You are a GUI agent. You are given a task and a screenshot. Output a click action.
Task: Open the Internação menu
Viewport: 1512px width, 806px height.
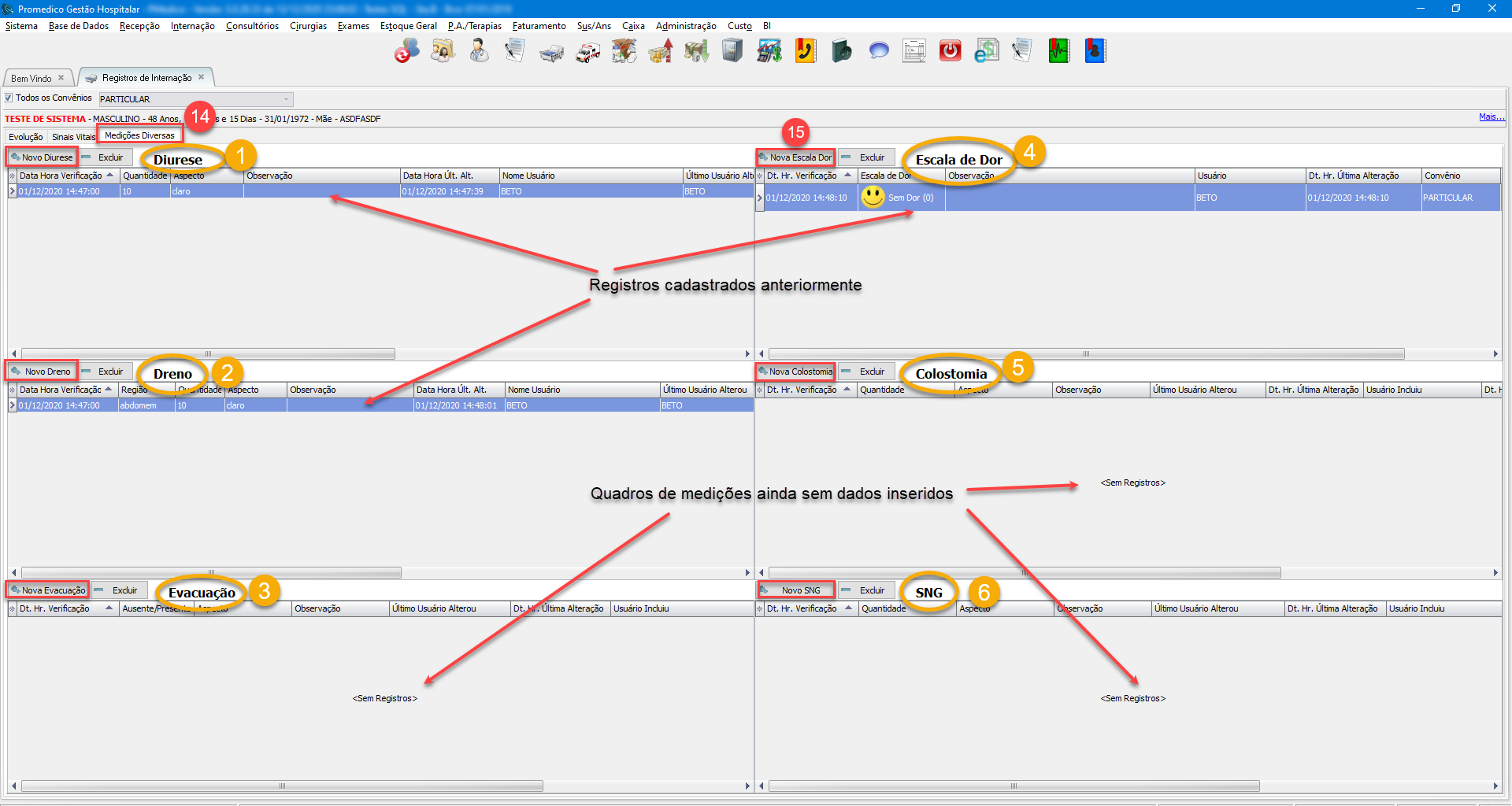pyautogui.click(x=192, y=26)
